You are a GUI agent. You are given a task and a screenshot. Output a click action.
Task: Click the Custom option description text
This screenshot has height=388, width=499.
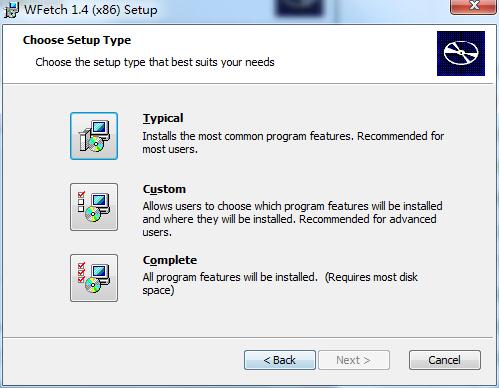click(x=292, y=219)
